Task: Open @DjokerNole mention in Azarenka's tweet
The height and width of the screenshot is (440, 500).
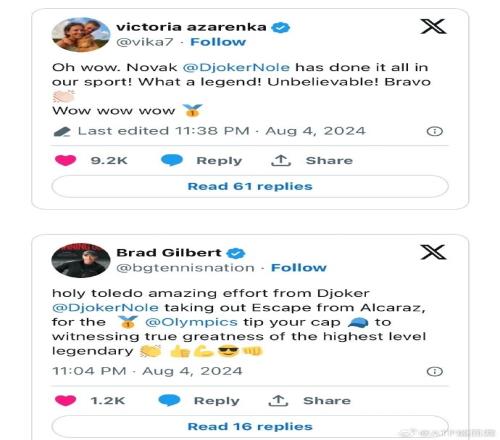Action: (x=236, y=67)
